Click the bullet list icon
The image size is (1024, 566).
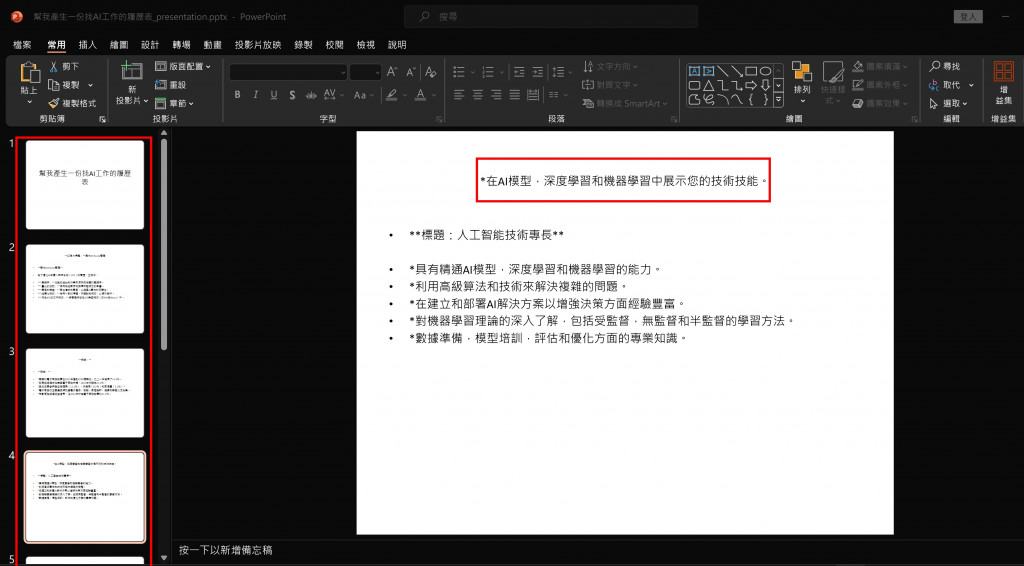pos(459,72)
